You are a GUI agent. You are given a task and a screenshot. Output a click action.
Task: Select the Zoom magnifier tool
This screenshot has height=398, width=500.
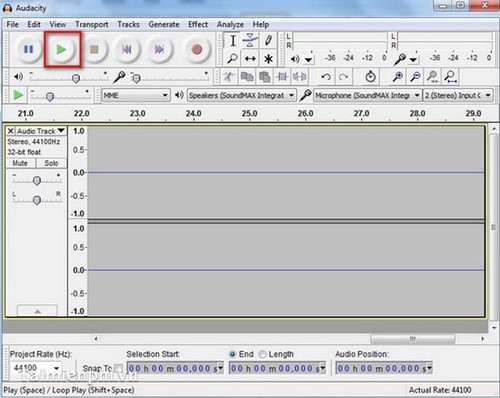point(233,59)
